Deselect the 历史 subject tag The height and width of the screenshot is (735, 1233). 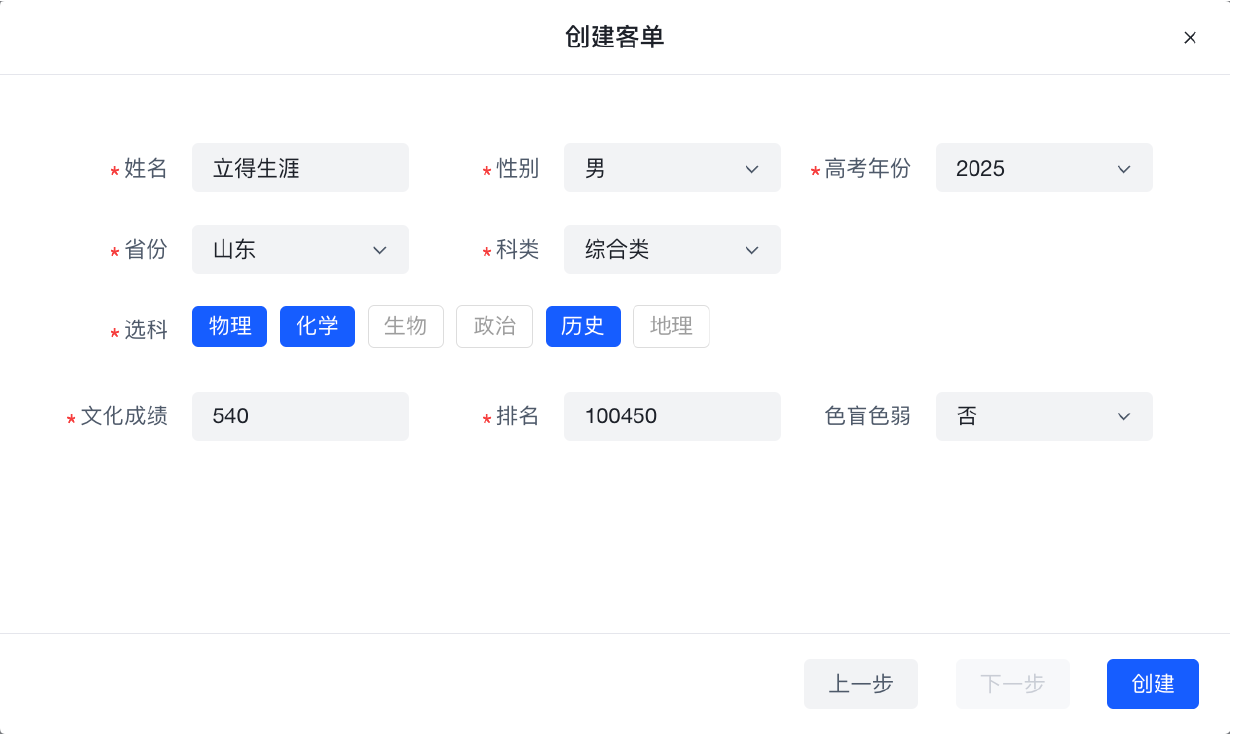pyautogui.click(x=583, y=326)
